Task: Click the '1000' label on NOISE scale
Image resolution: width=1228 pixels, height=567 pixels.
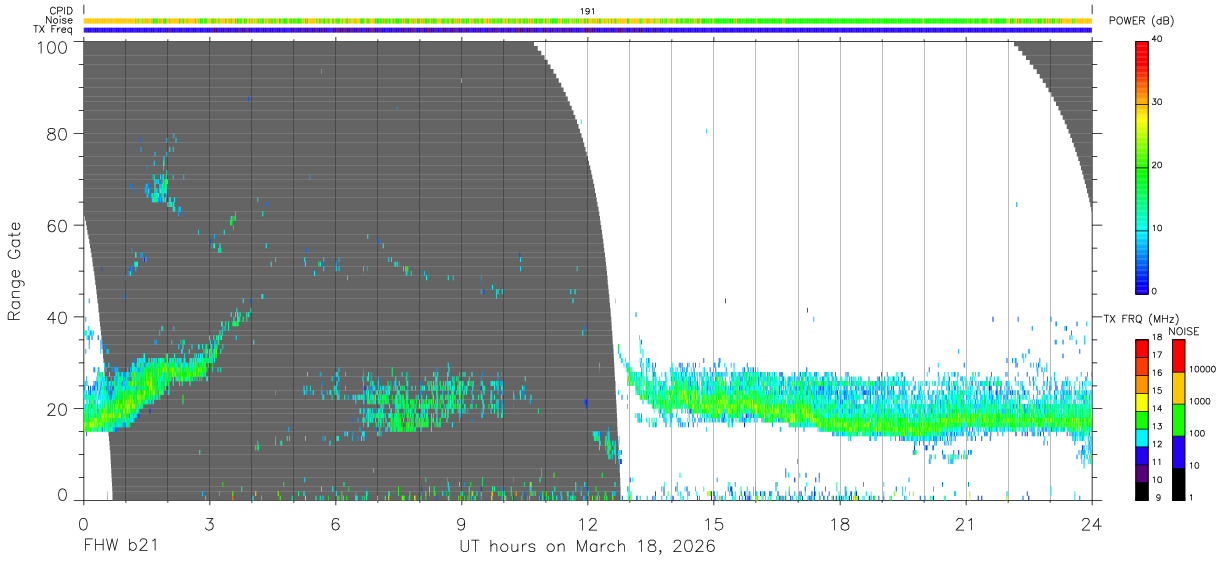Action: pos(1200,401)
